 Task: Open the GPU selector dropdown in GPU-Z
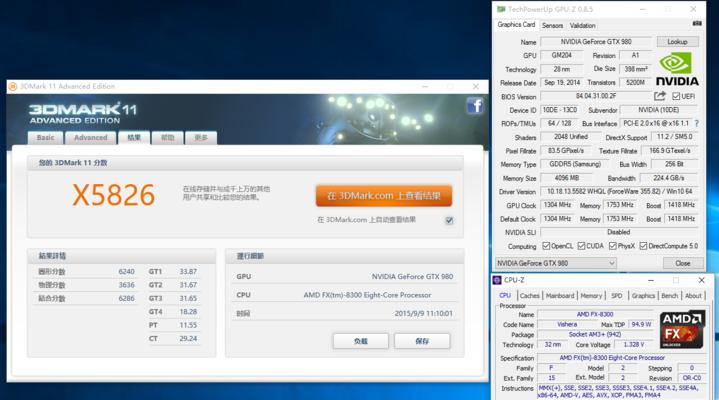pos(556,263)
